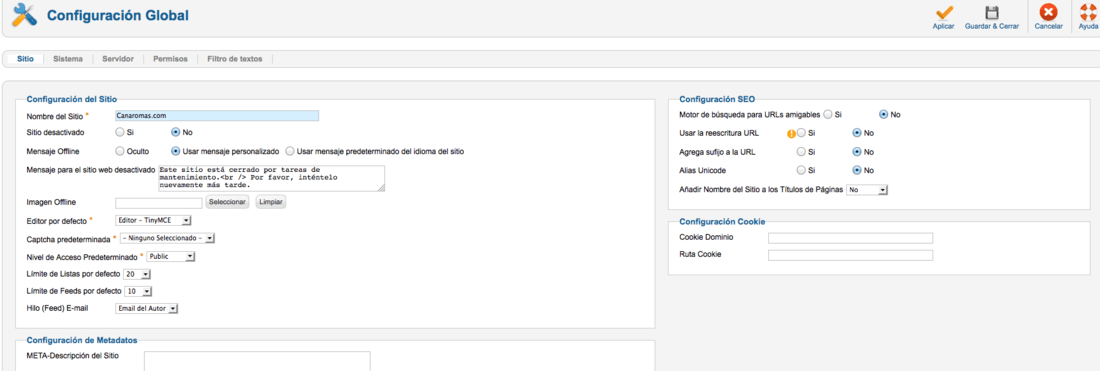This screenshot has width=1100, height=371.
Task: Open the Filtro de textos tab
Action: [235, 60]
